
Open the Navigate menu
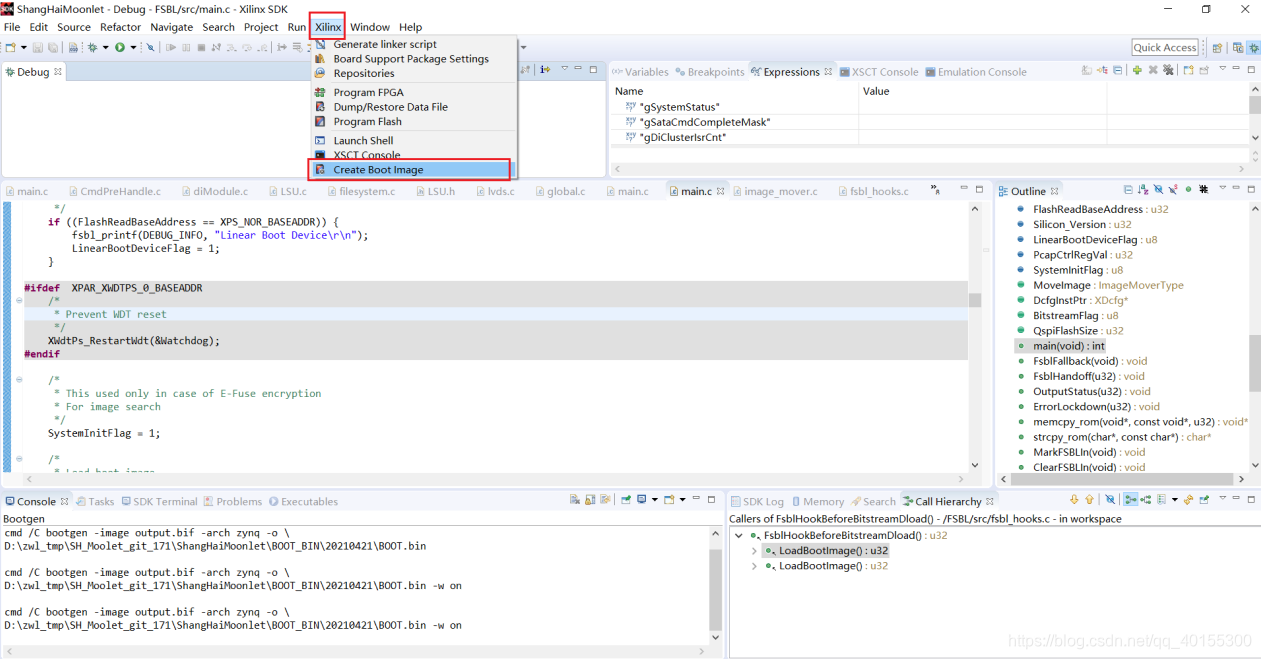tap(172, 27)
